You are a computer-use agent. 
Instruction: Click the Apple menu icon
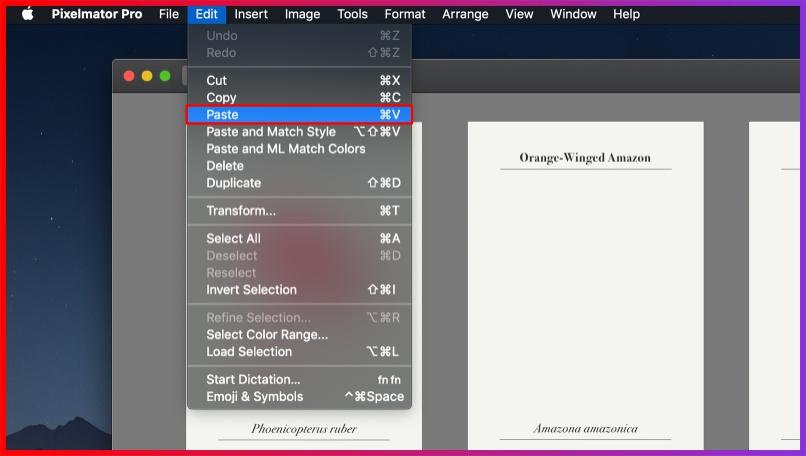(x=27, y=14)
